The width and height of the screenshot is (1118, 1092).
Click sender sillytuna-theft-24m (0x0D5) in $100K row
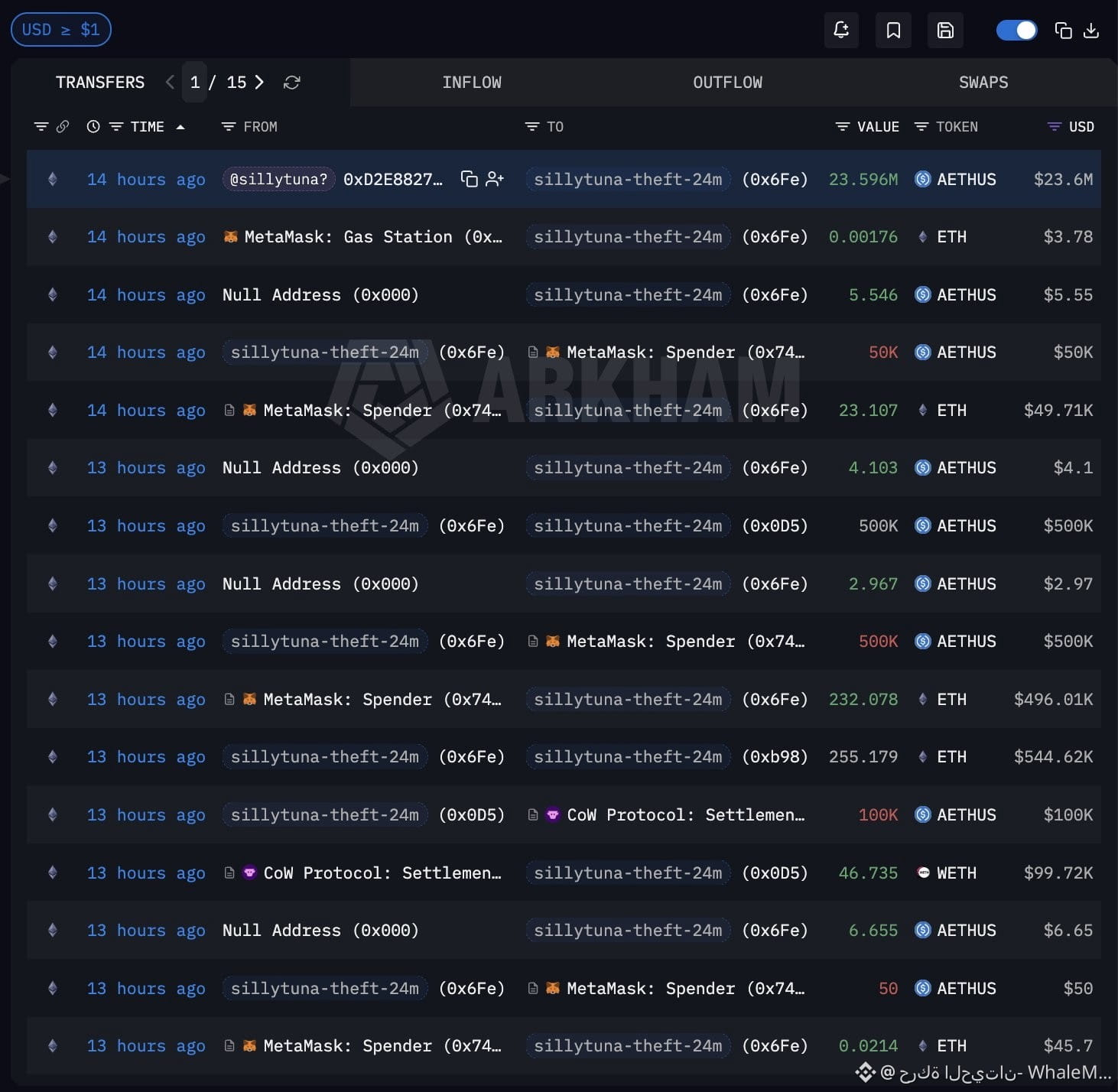click(364, 815)
